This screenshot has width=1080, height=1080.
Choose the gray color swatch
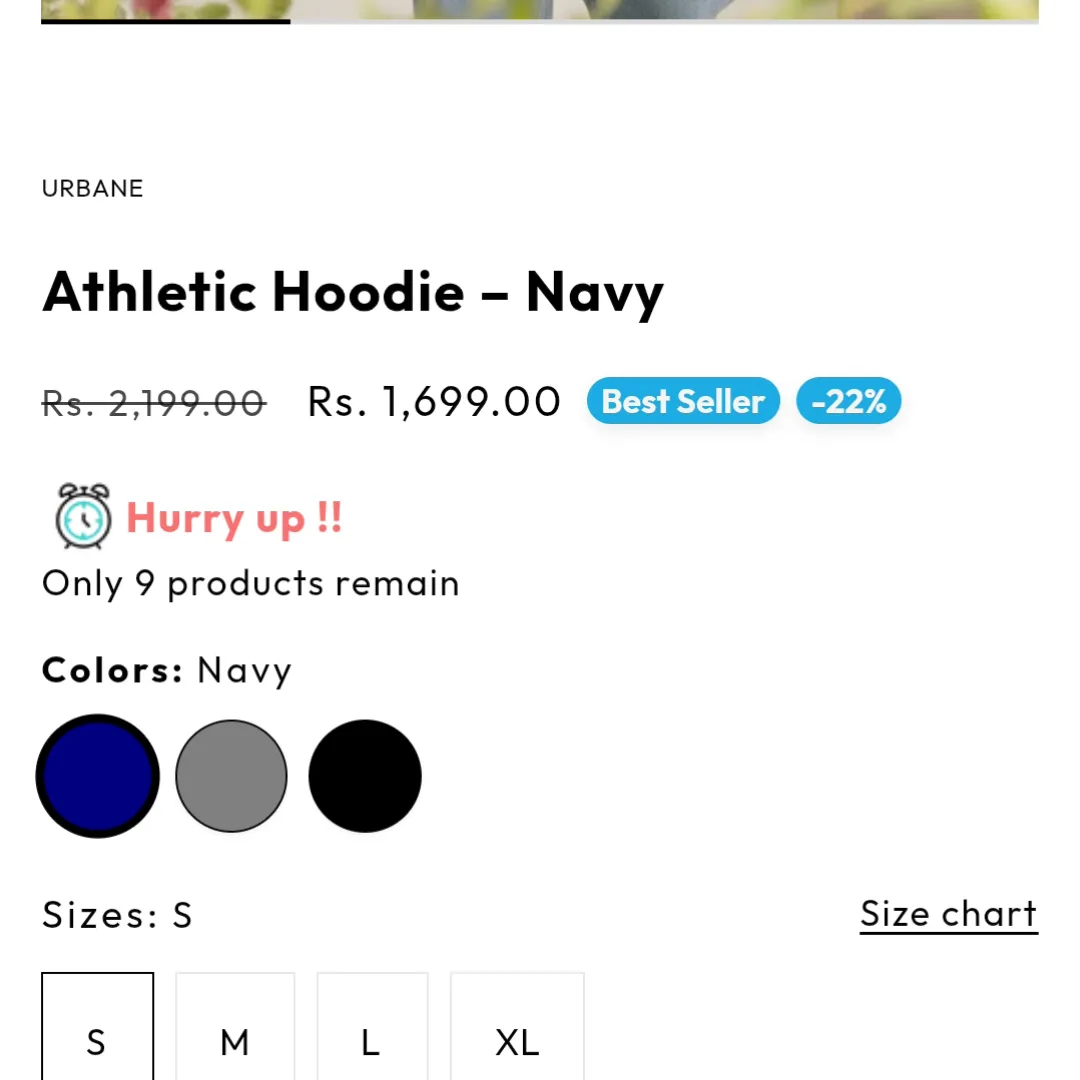pos(231,776)
